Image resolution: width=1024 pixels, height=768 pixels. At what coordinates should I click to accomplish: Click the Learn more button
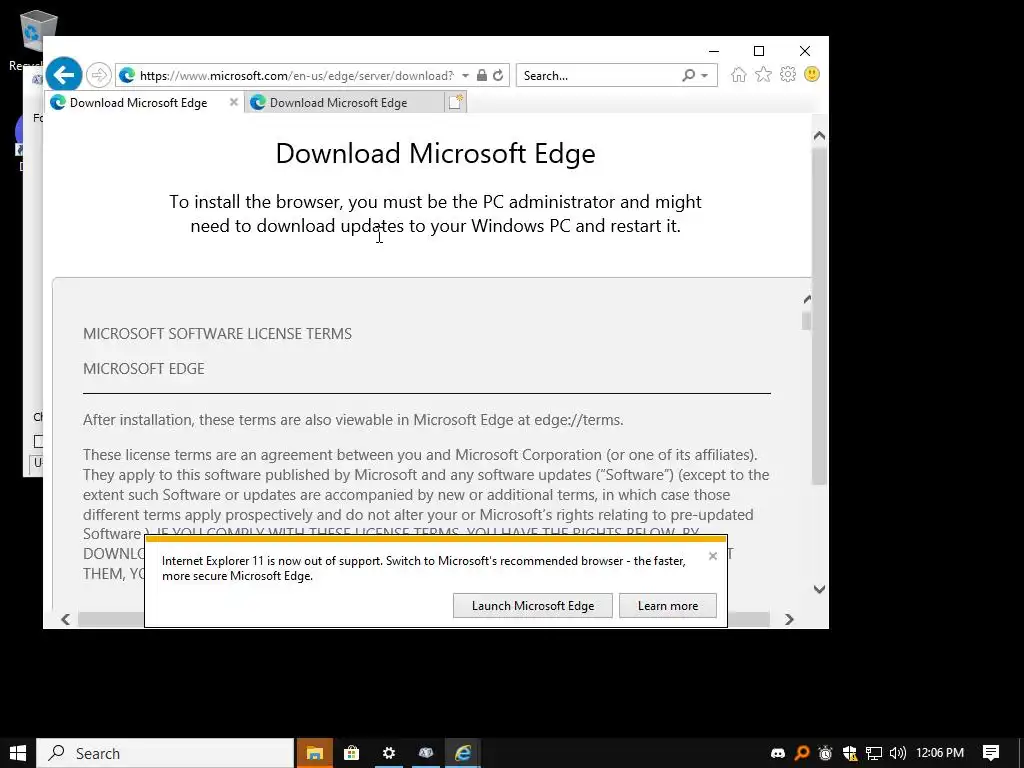coord(667,605)
